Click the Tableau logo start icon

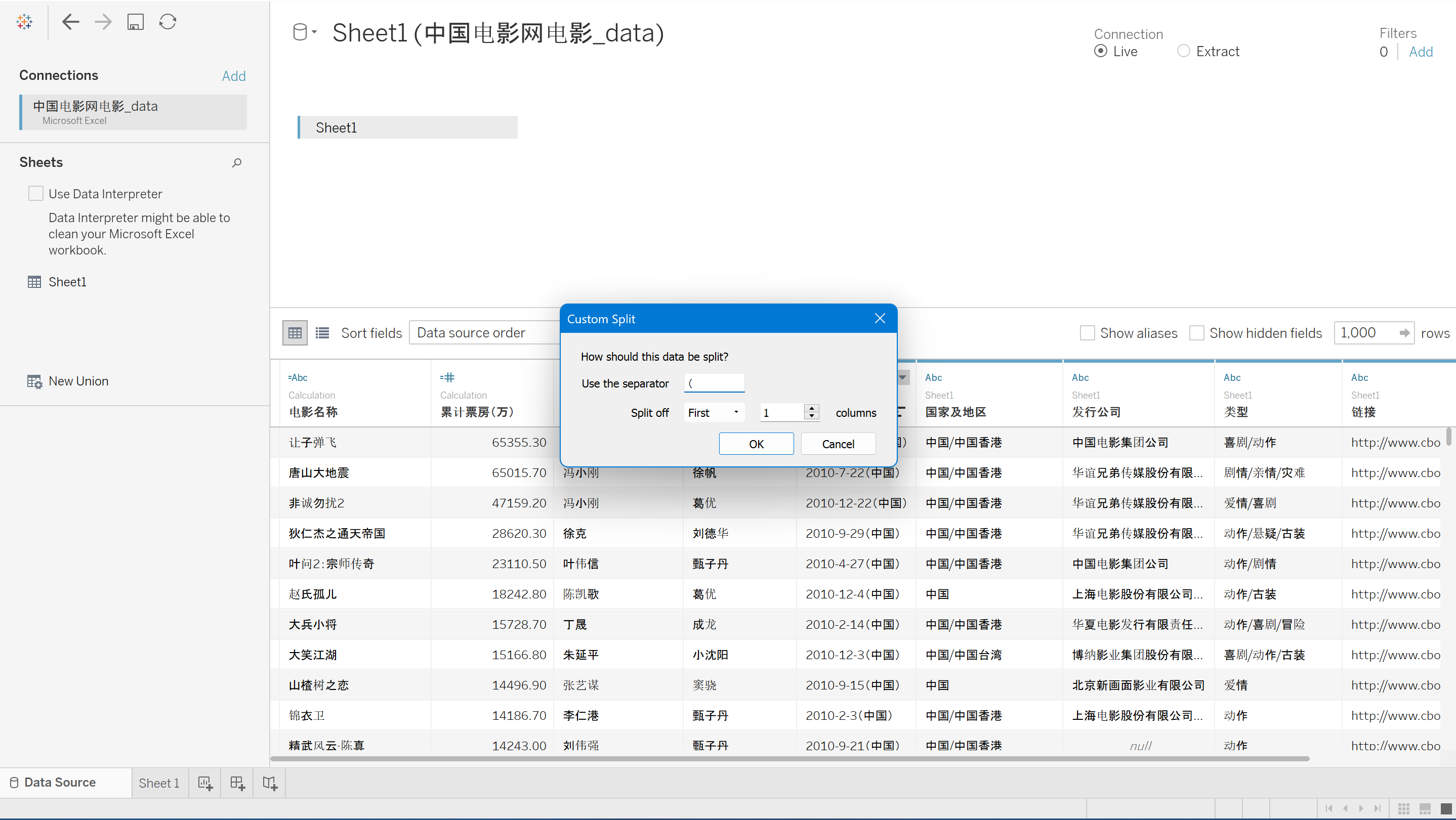24,22
